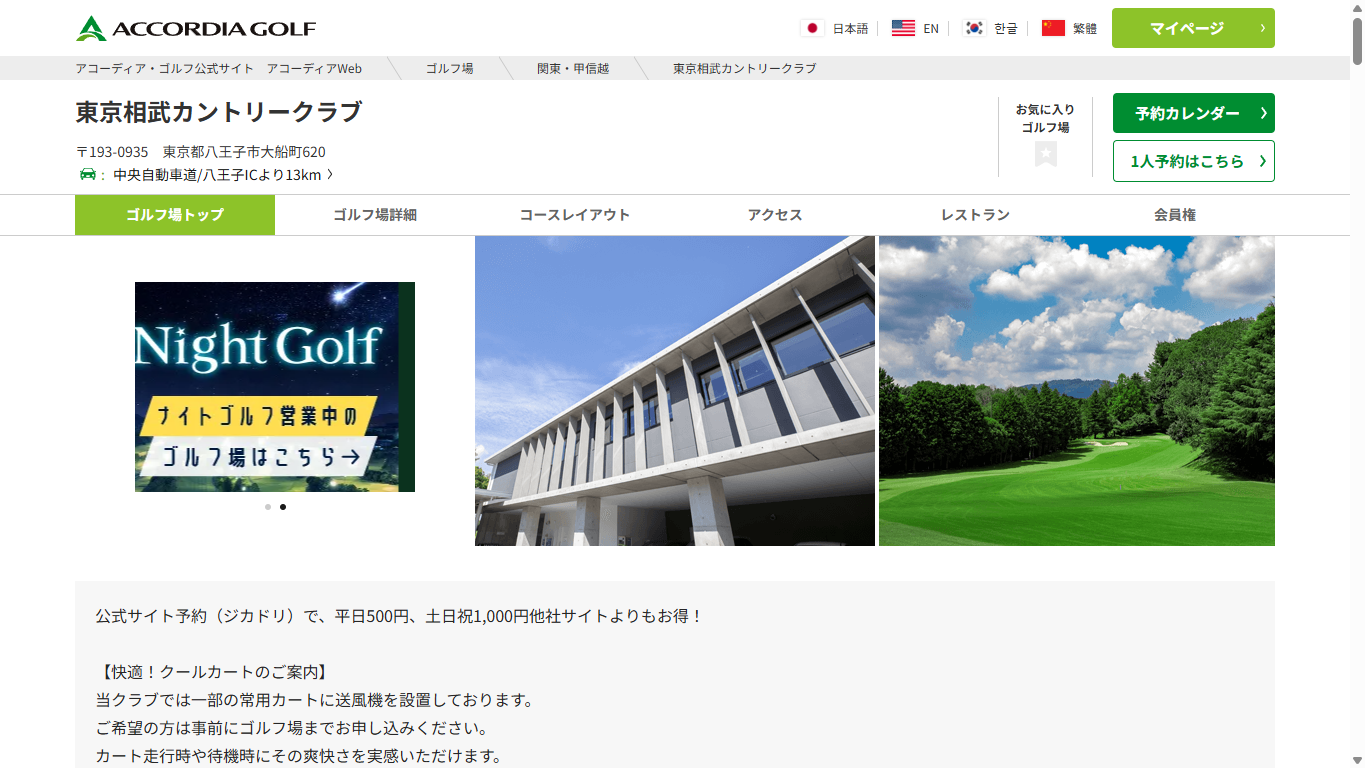The width and height of the screenshot is (1365, 768).
Task: Select the US flag icon
Action: [903, 28]
